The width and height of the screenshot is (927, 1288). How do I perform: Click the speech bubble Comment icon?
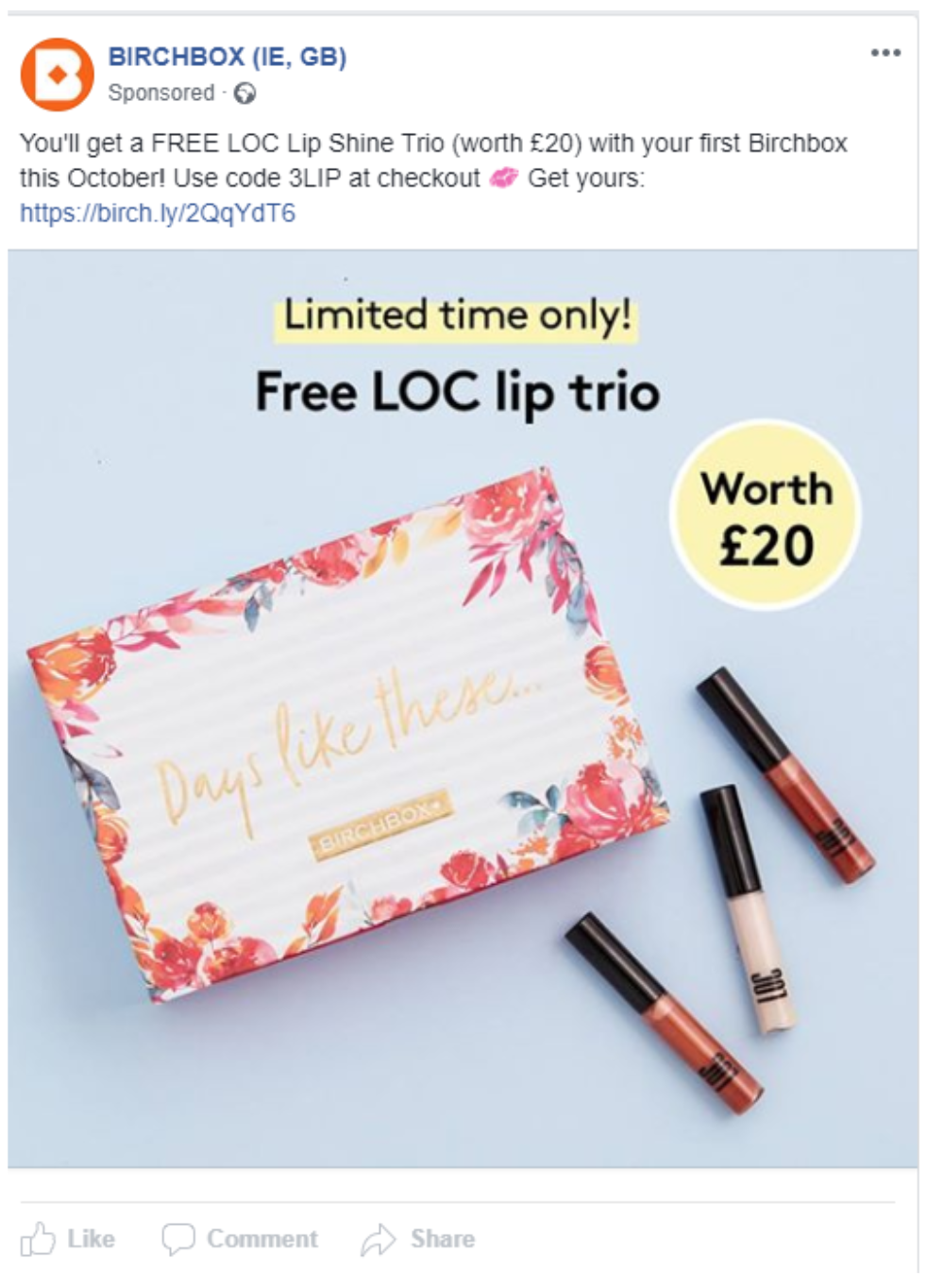pyautogui.click(x=178, y=1239)
